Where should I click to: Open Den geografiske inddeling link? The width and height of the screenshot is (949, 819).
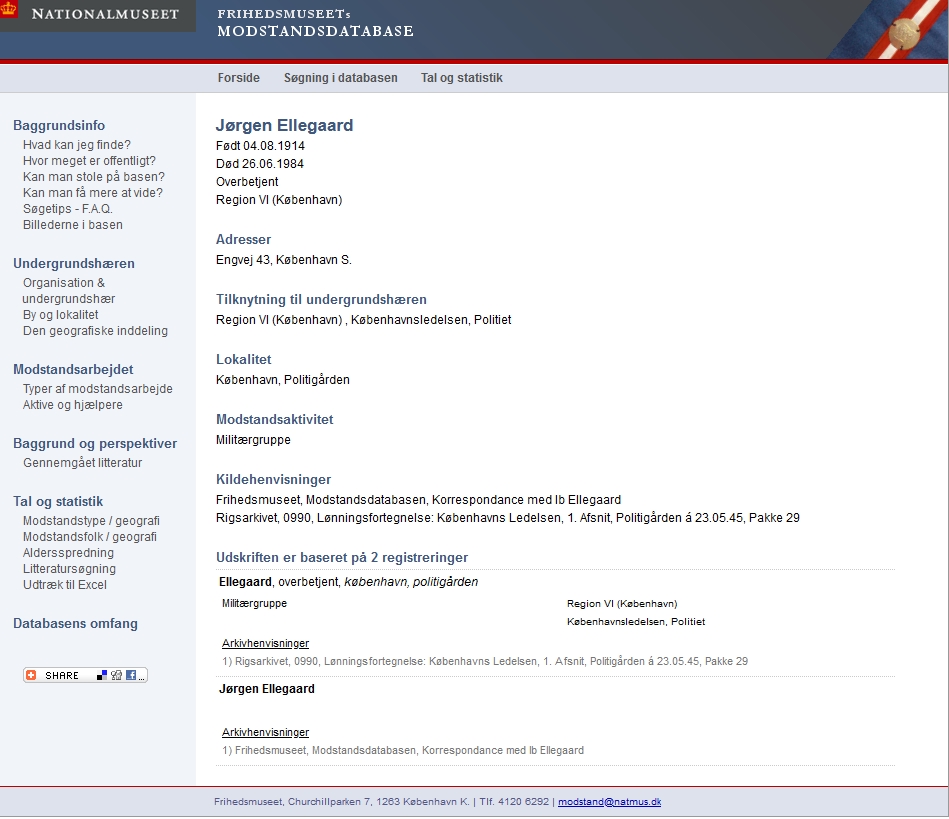(x=95, y=331)
